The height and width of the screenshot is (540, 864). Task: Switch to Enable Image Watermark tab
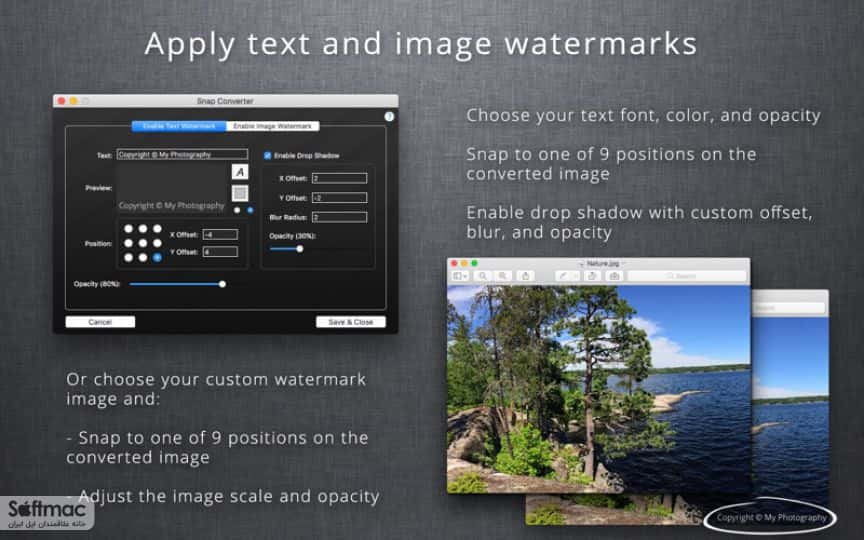click(272, 126)
